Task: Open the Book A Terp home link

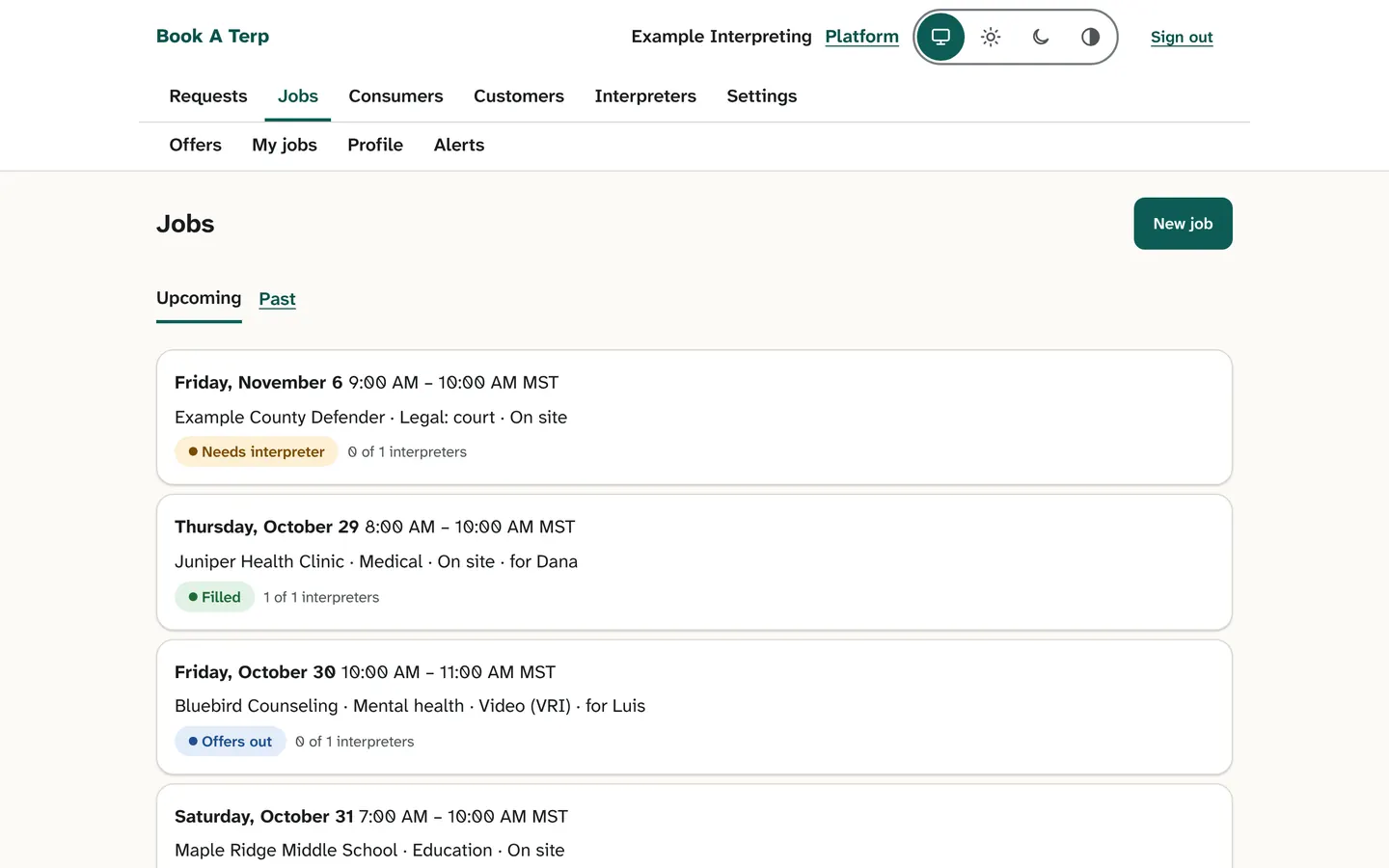Action: (212, 37)
